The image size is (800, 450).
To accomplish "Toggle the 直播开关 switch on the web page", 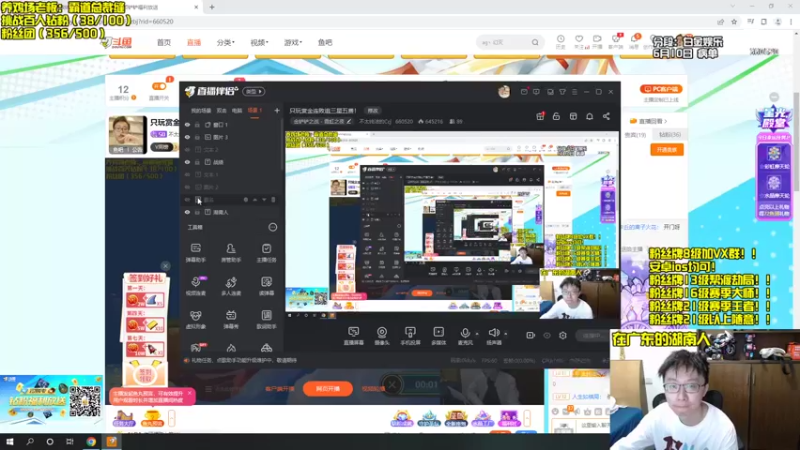I will [159, 86].
